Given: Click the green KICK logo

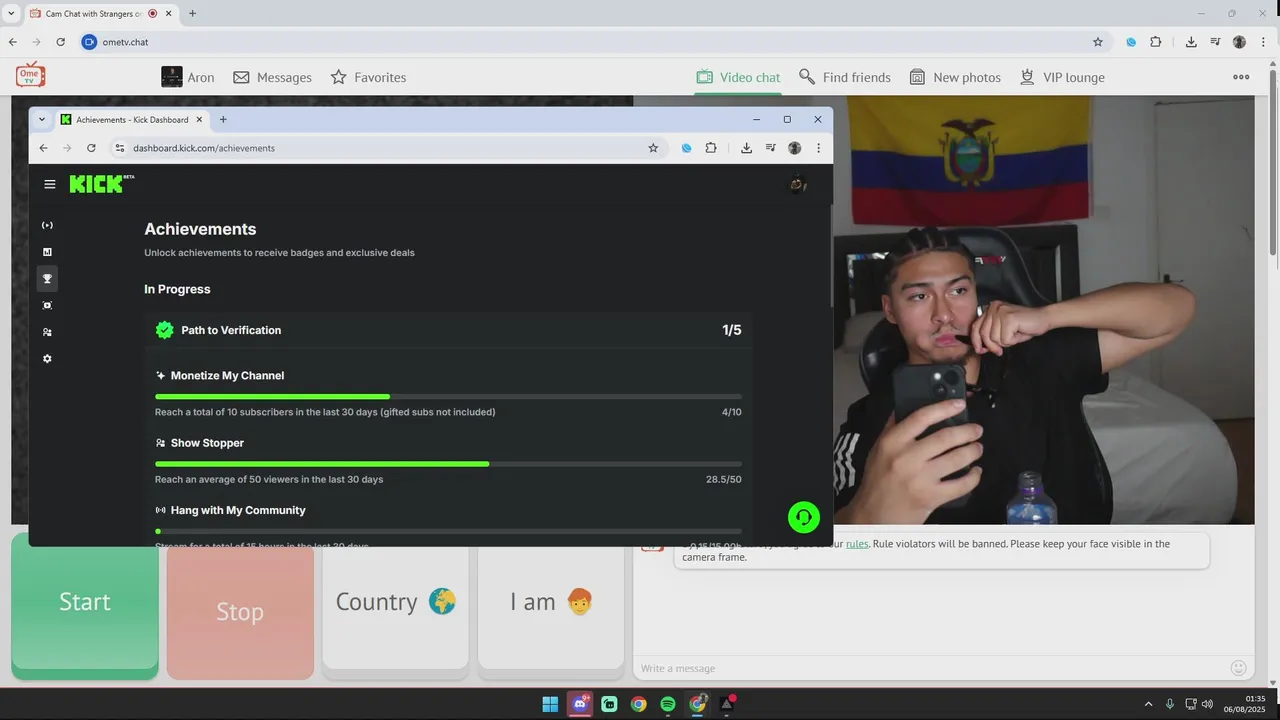Looking at the screenshot, I should (96, 184).
